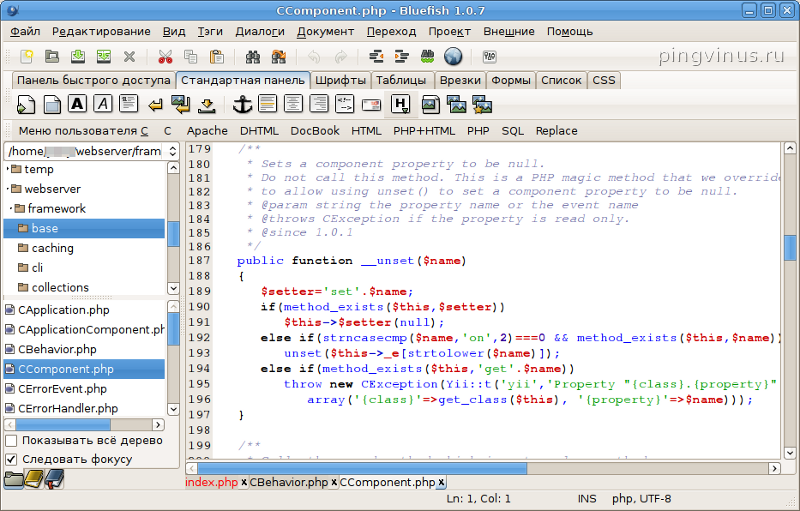Switch to the Шрифты tab
The image size is (800, 511).
(340, 81)
